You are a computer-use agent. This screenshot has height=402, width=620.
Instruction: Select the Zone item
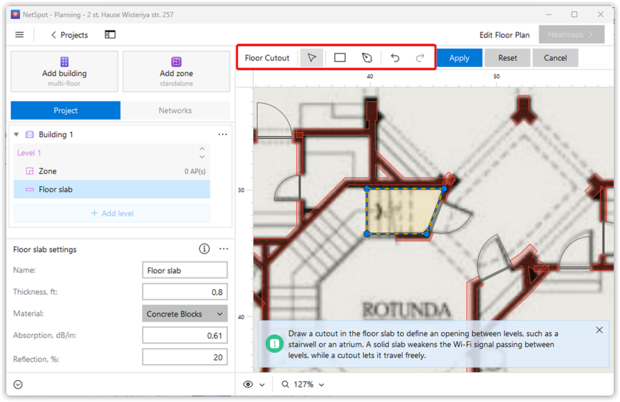[112, 171]
